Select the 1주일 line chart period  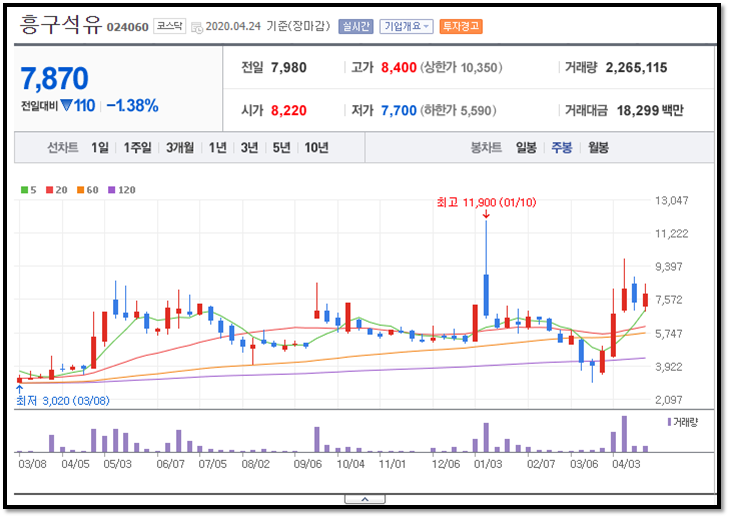click(137, 148)
